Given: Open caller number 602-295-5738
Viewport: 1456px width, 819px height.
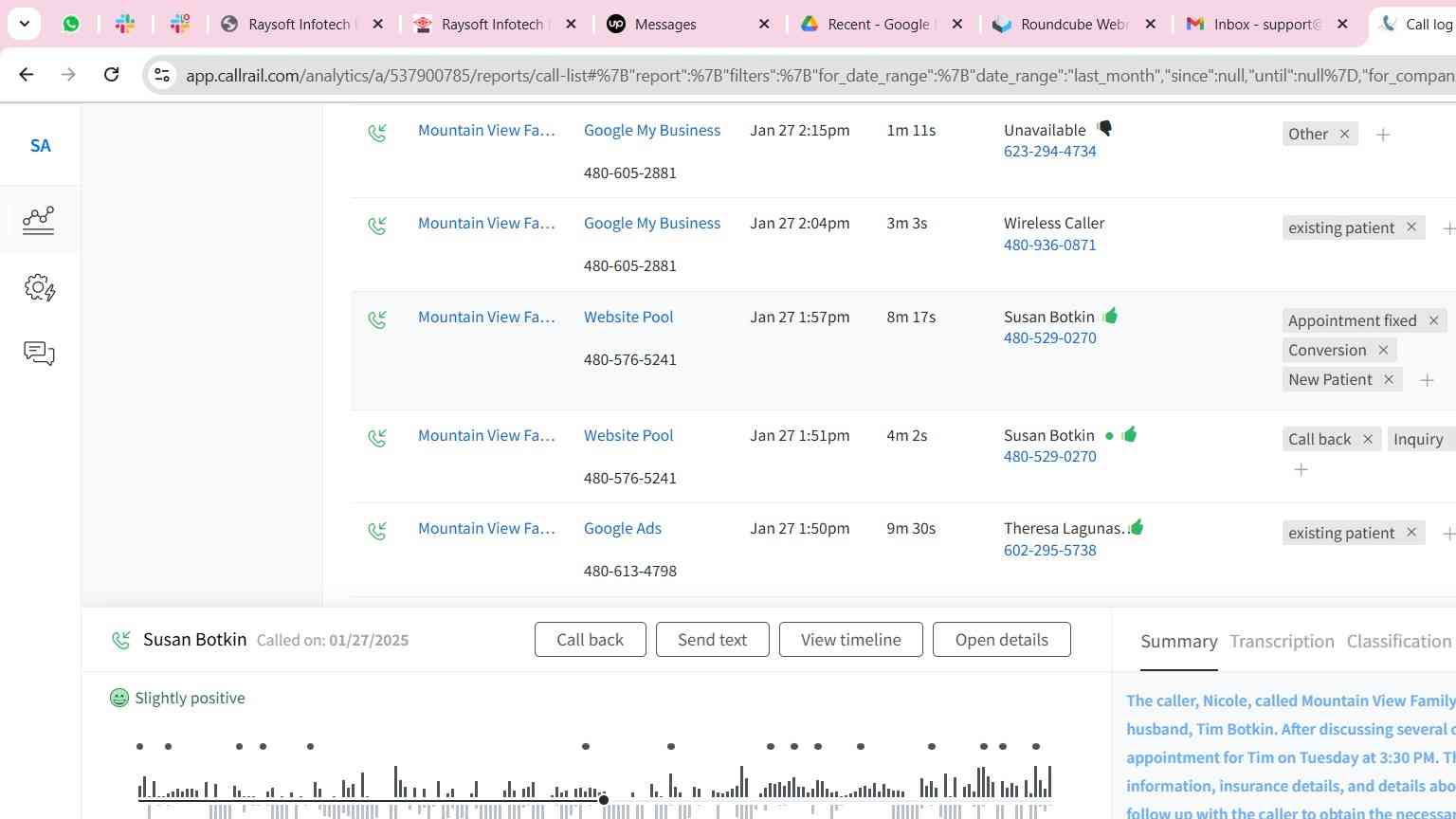Looking at the screenshot, I should click(x=1050, y=551).
